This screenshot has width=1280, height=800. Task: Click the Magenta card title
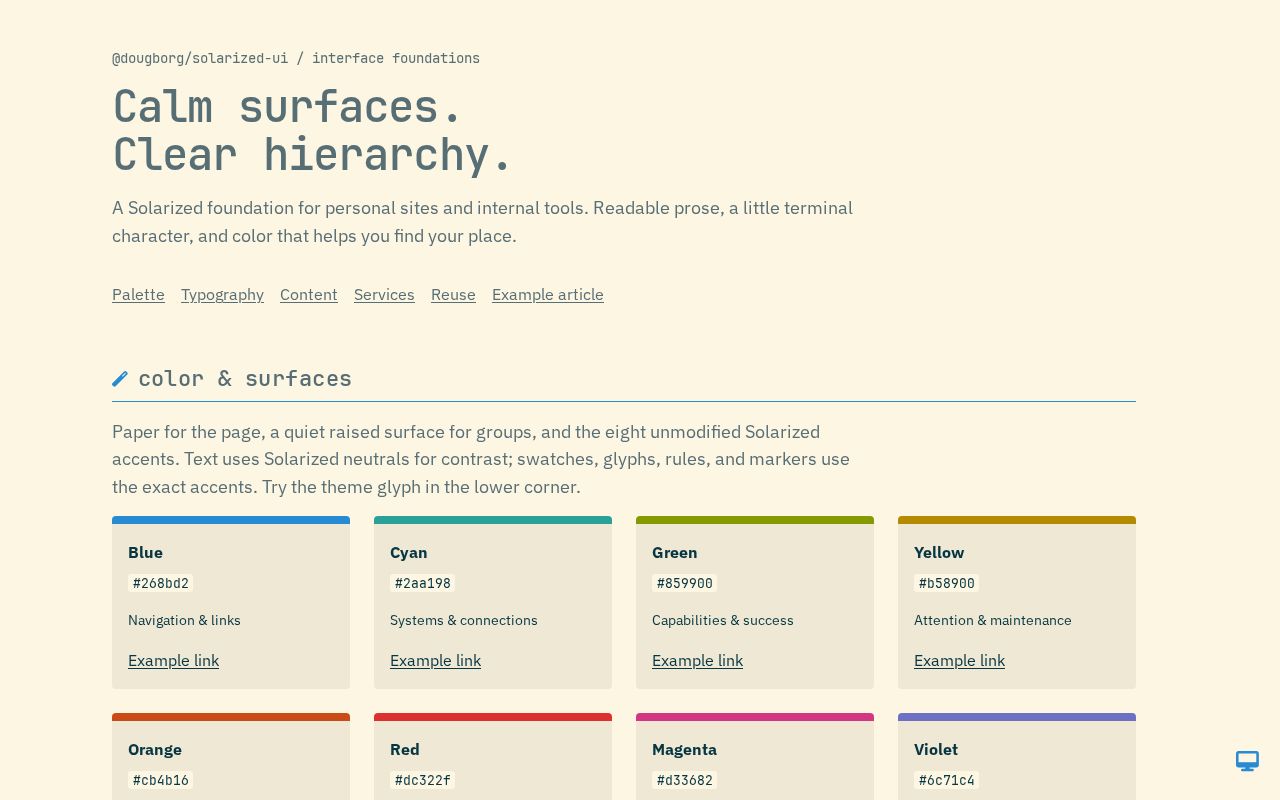(x=684, y=749)
